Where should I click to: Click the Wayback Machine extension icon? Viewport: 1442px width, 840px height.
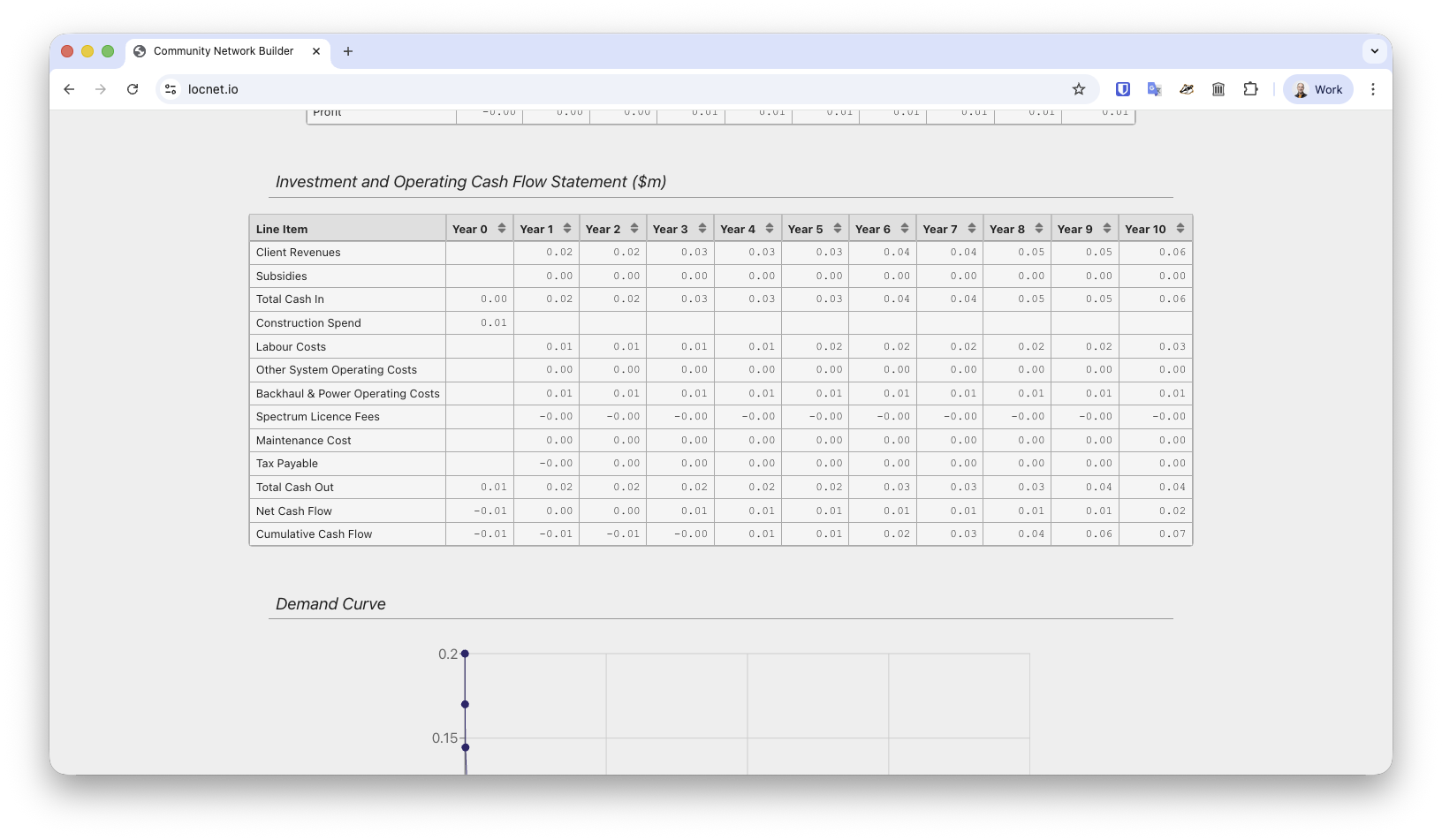1218,89
